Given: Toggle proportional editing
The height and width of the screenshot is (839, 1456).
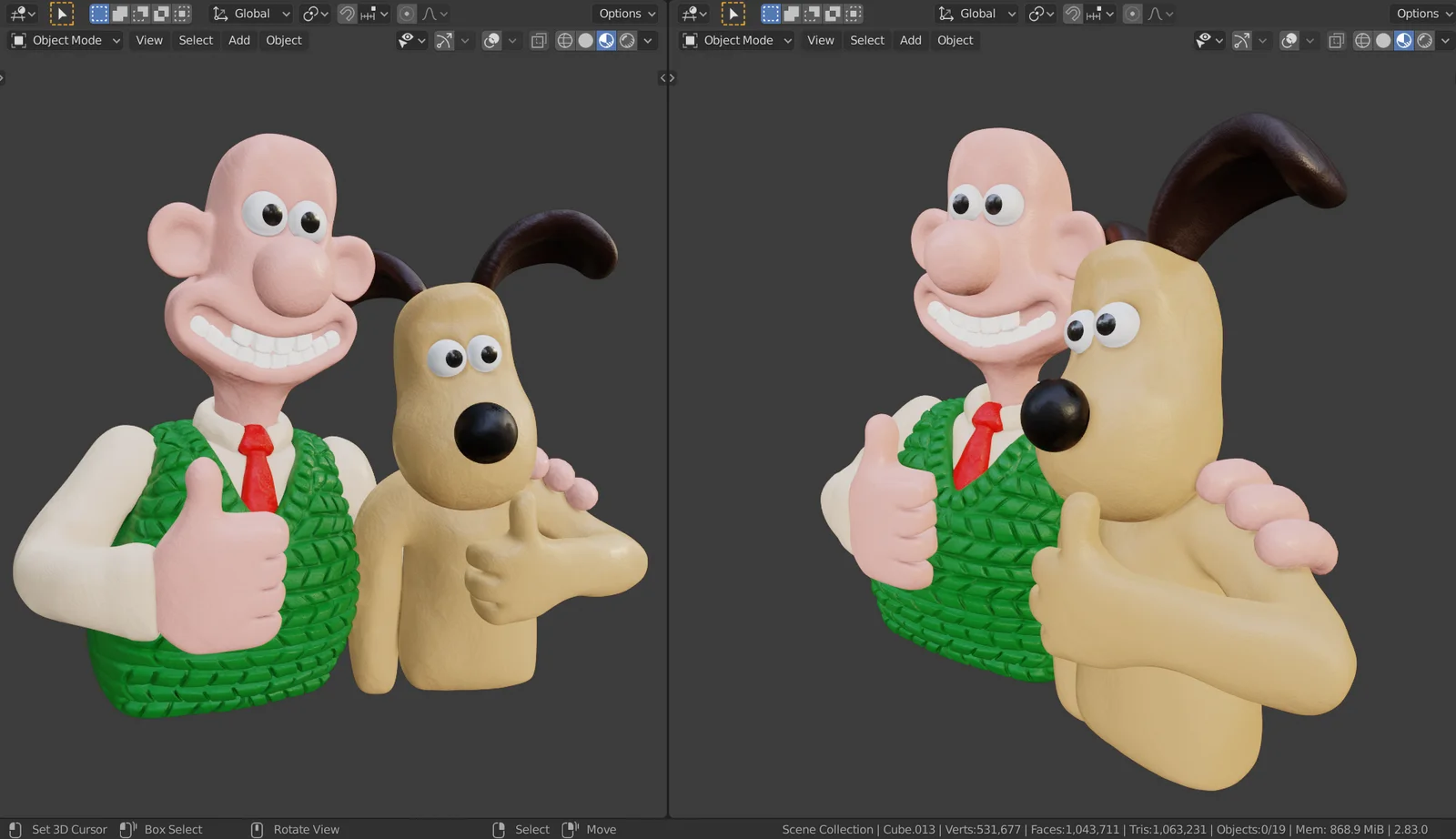Looking at the screenshot, I should point(406,13).
